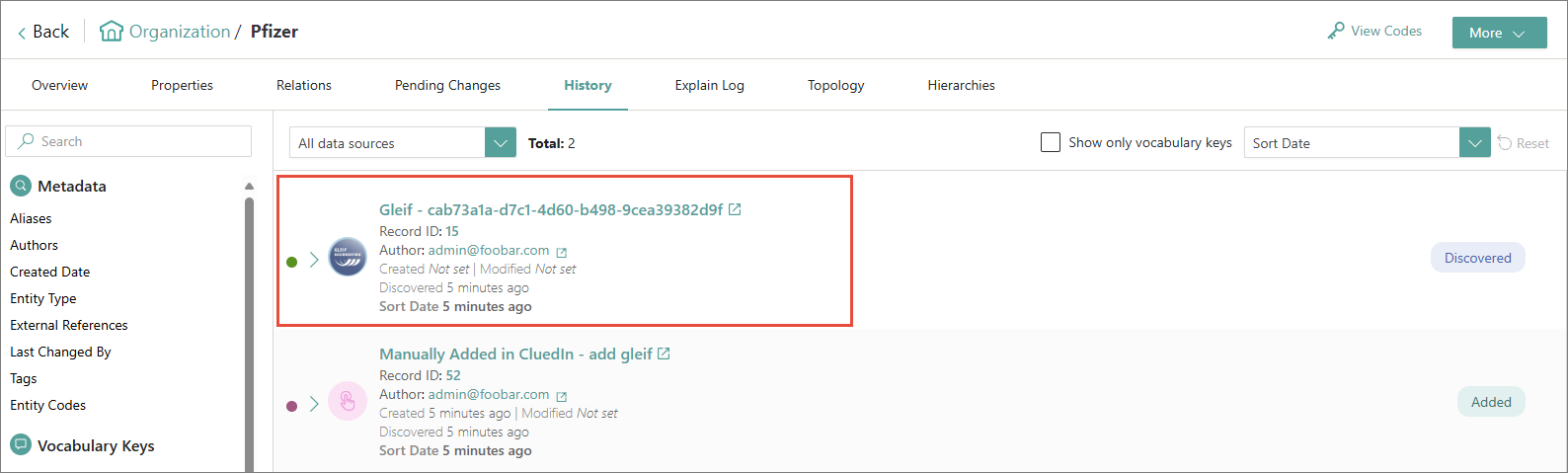Image resolution: width=1568 pixels, height=473 pixels.
Task: Expand the Manually Added record chevron
Action: click(x=314, y=404)
